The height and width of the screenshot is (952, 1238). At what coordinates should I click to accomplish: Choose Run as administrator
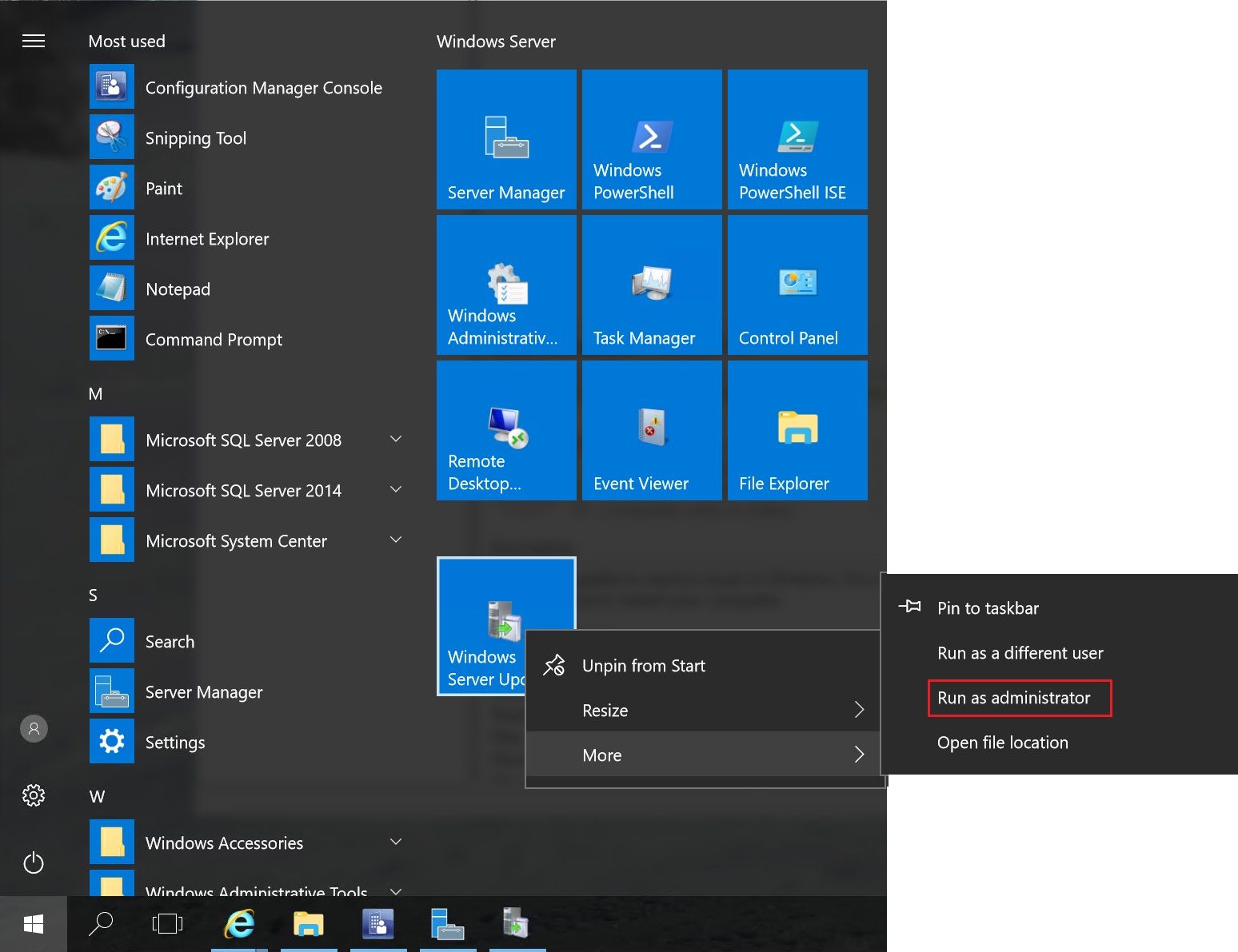pyautogui.click(x=1014, y=698)
